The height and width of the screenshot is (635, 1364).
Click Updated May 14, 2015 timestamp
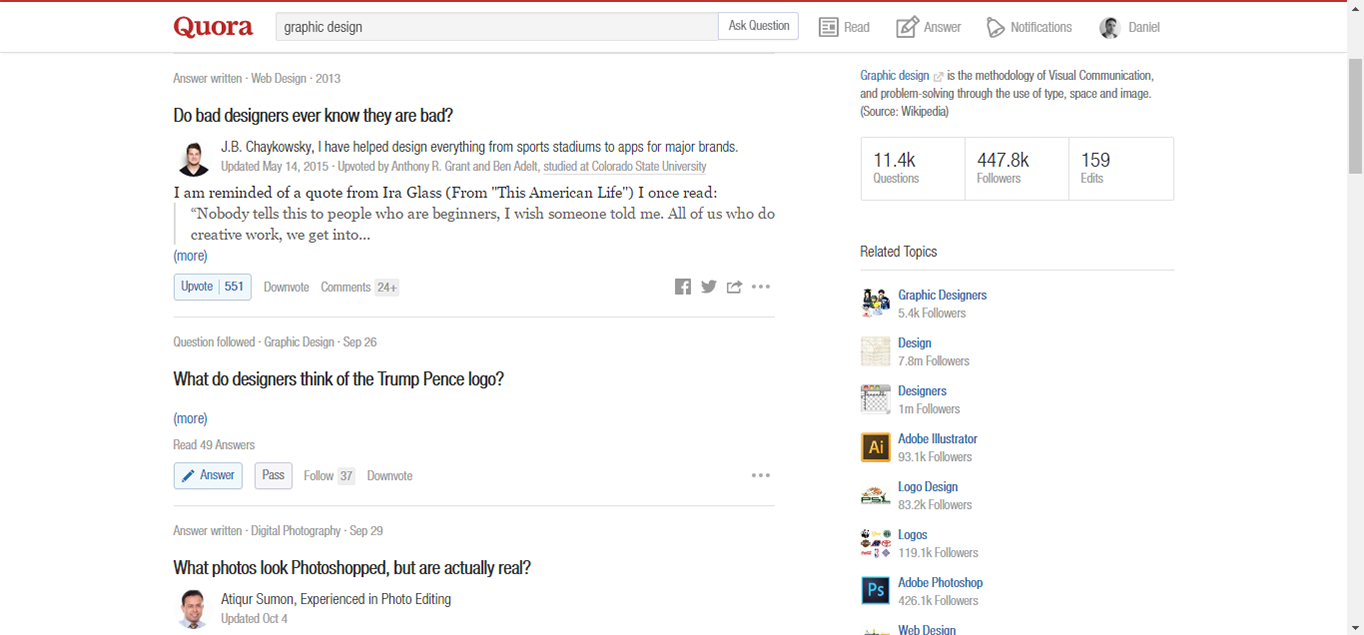point(275,167)
